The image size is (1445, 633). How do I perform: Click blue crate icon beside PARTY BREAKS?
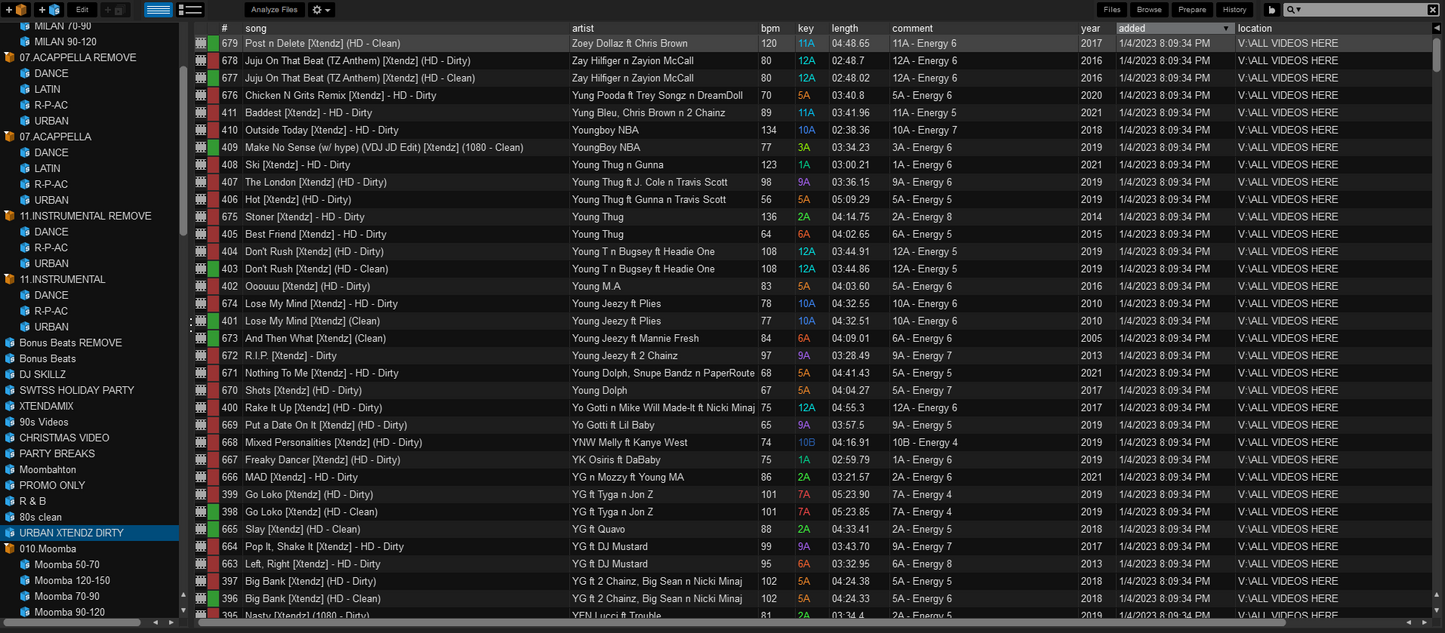(10, 454)
